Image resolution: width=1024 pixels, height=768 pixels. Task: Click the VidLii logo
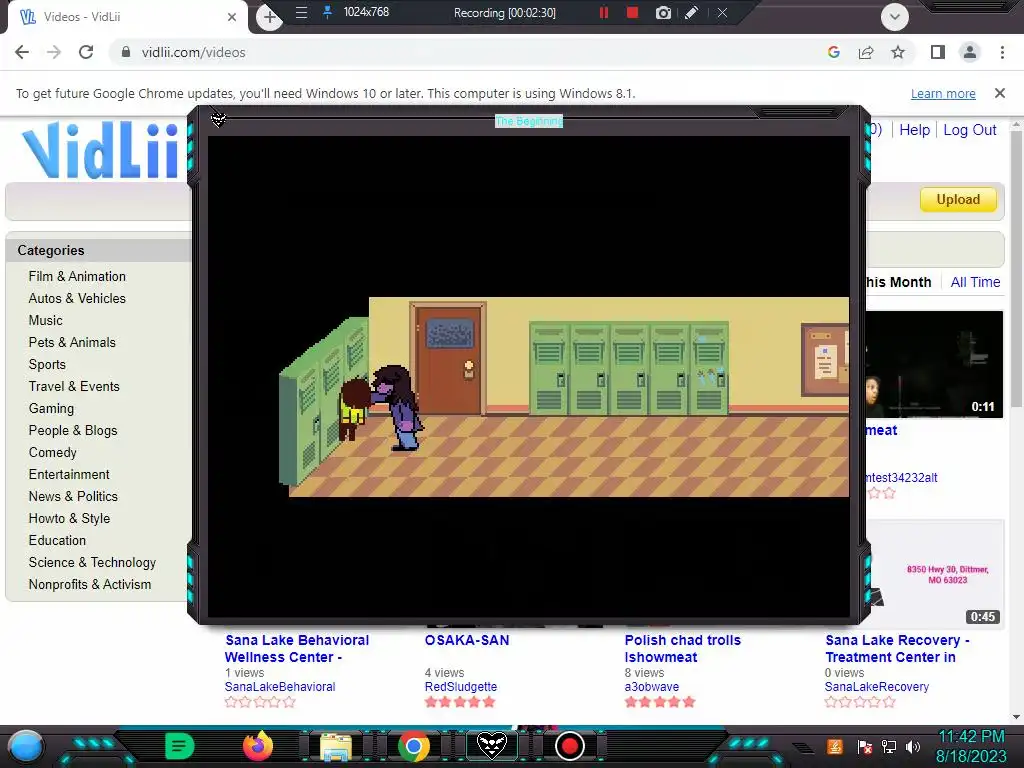click(100, 150)
